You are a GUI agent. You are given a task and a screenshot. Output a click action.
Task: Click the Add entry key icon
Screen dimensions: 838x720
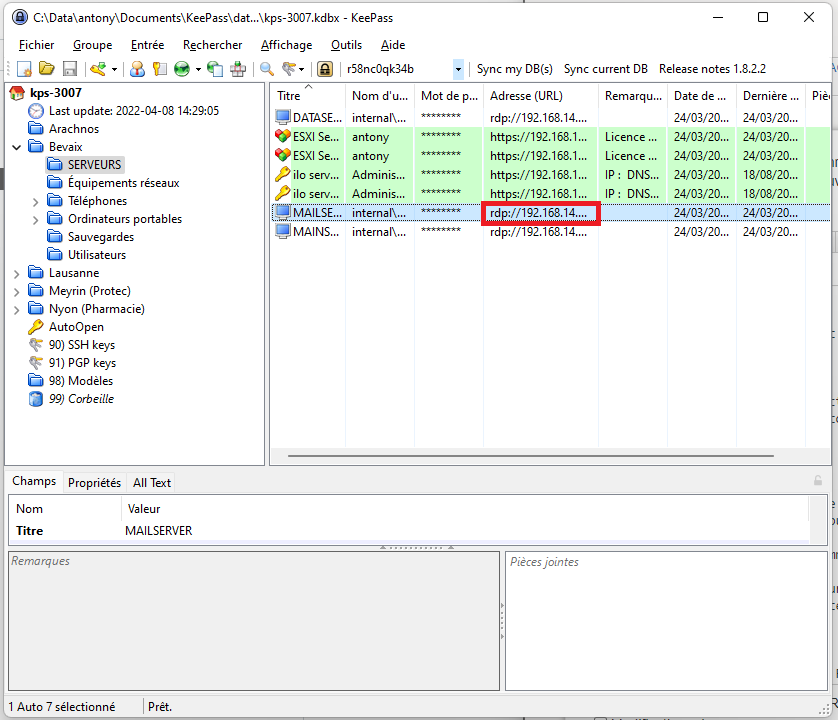tap(98, 69)
